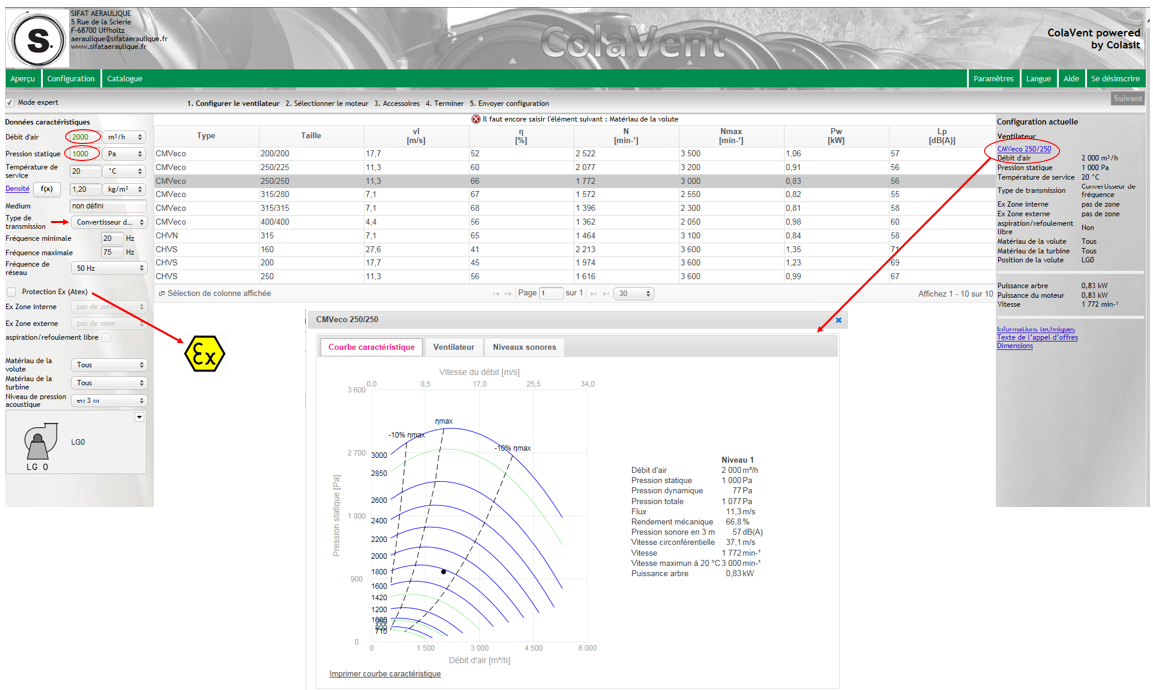This screenshot has width=1153, height=690.
Task: Tick the aspiration/refoulement libre checkbox
Action: 107,338
